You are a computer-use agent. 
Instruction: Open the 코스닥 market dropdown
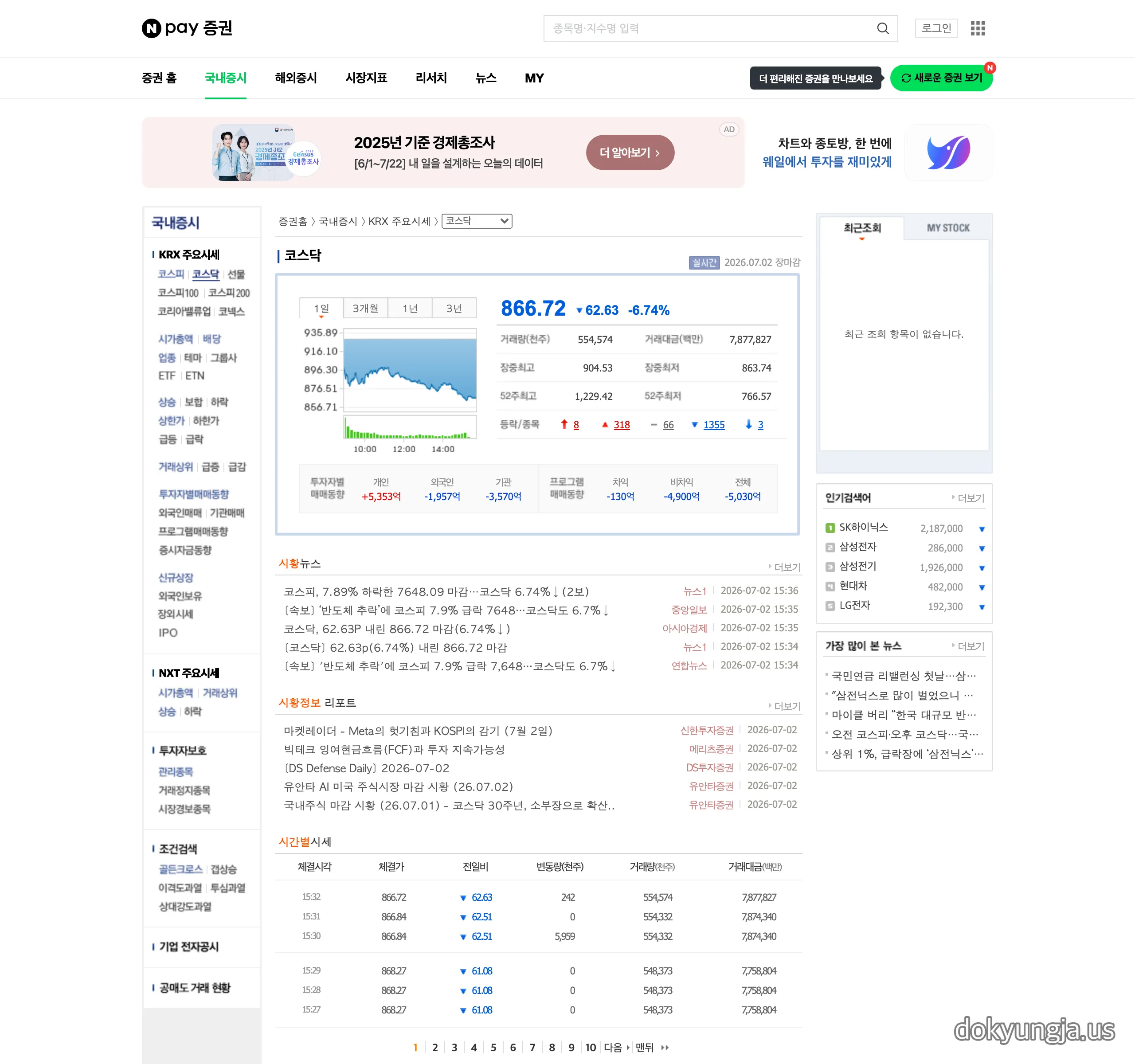477,221
